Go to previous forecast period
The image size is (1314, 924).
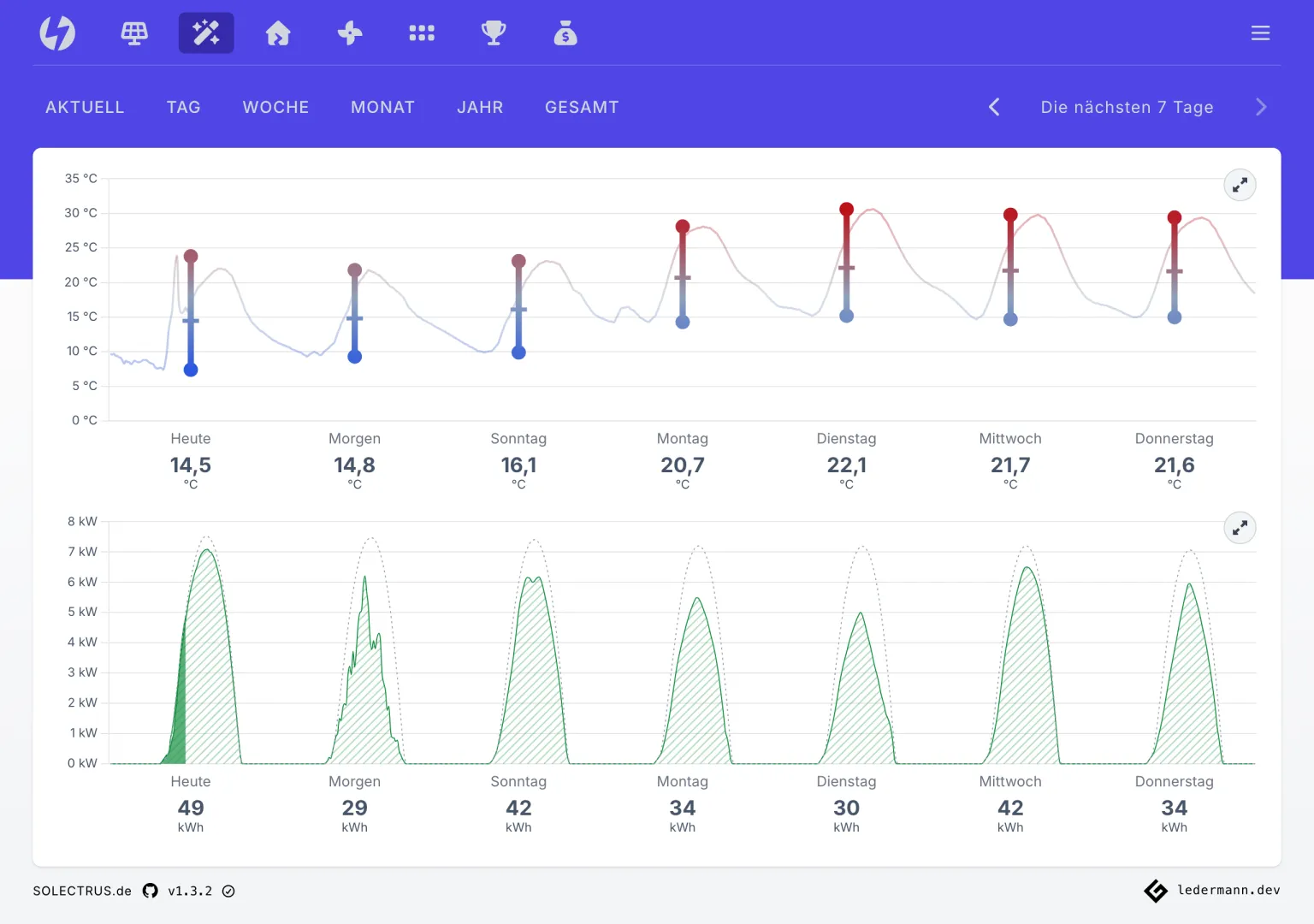pyautogui.click(x=994, y=107)
